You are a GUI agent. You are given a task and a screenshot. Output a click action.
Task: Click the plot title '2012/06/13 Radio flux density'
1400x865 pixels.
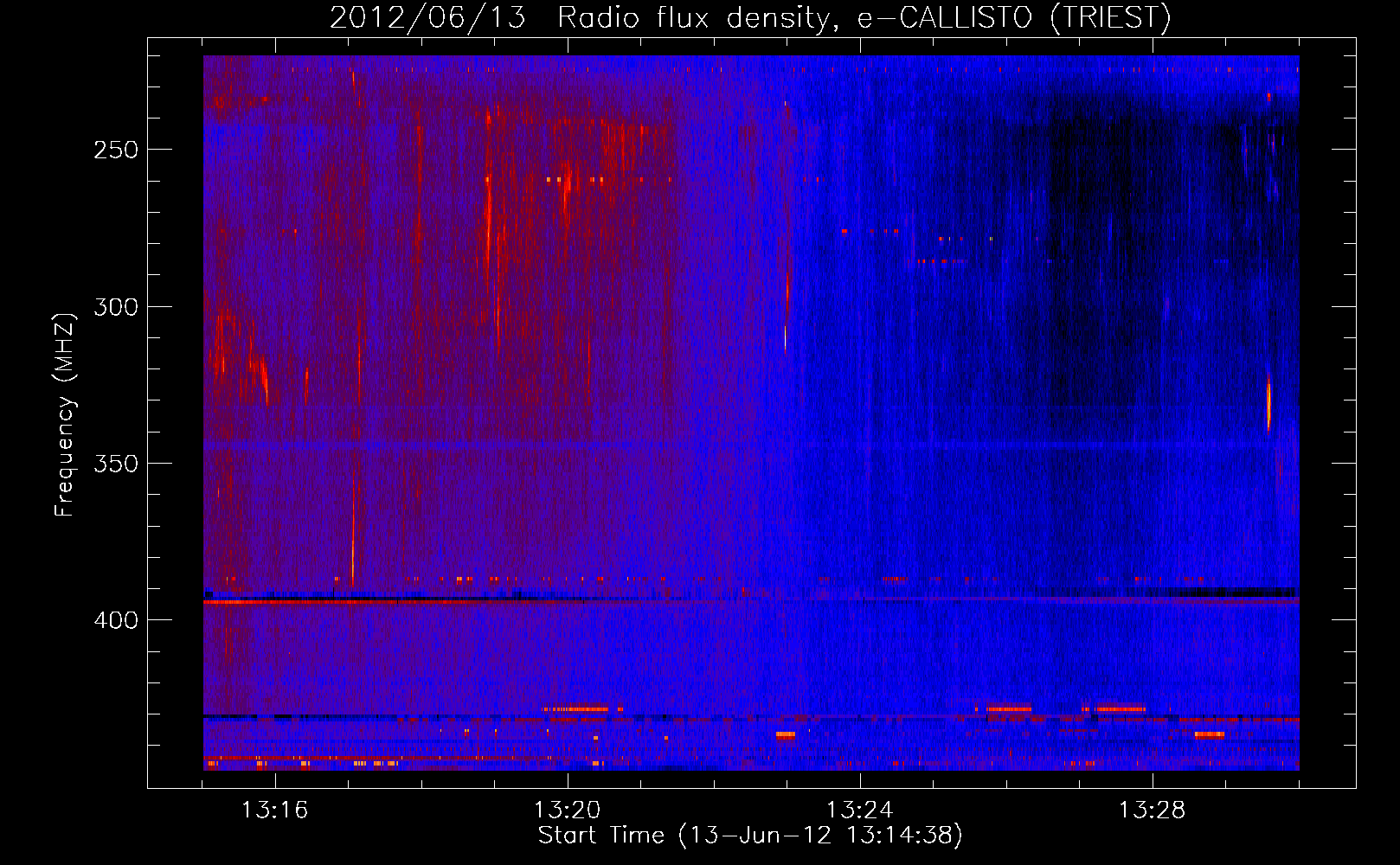[750, 18]
